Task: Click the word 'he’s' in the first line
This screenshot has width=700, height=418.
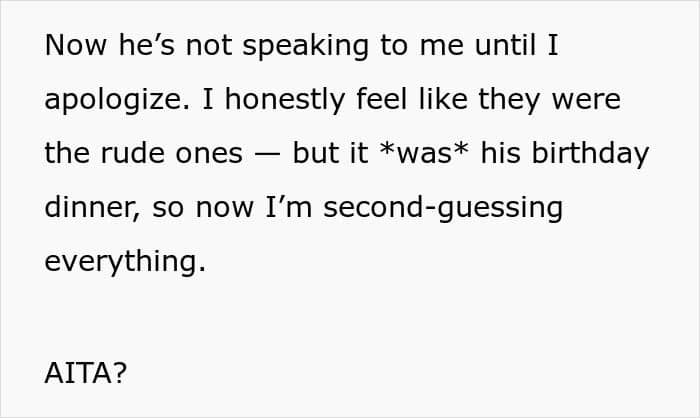Action: 146,46
